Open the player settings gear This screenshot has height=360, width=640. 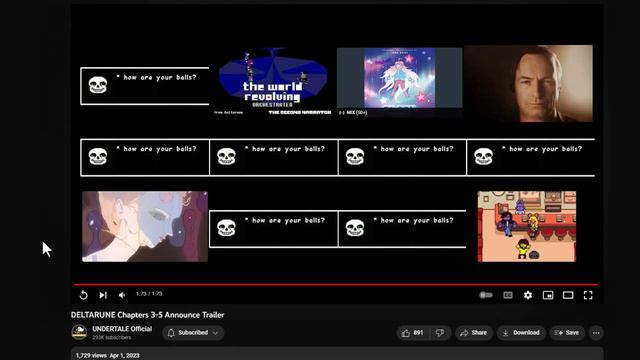click(x=528, y=295)
